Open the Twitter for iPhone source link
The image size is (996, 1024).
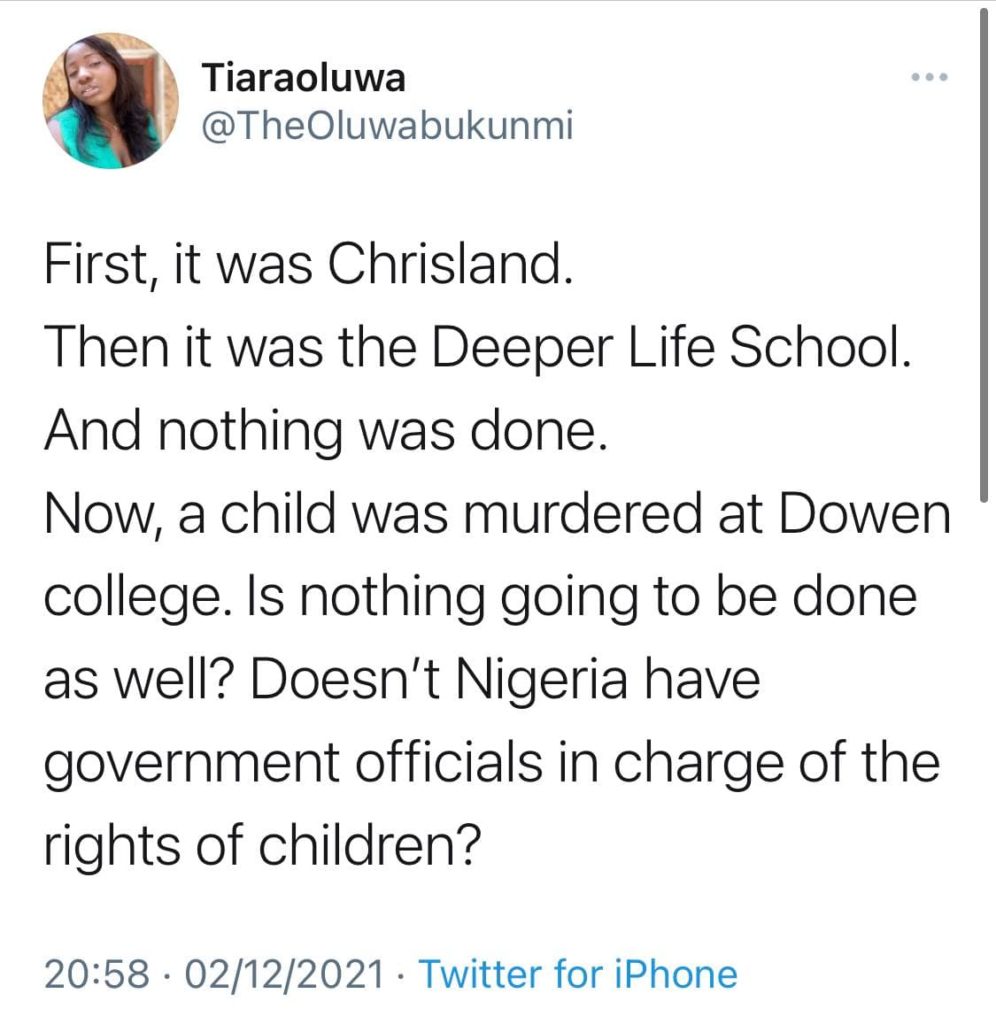click(577, 973)
